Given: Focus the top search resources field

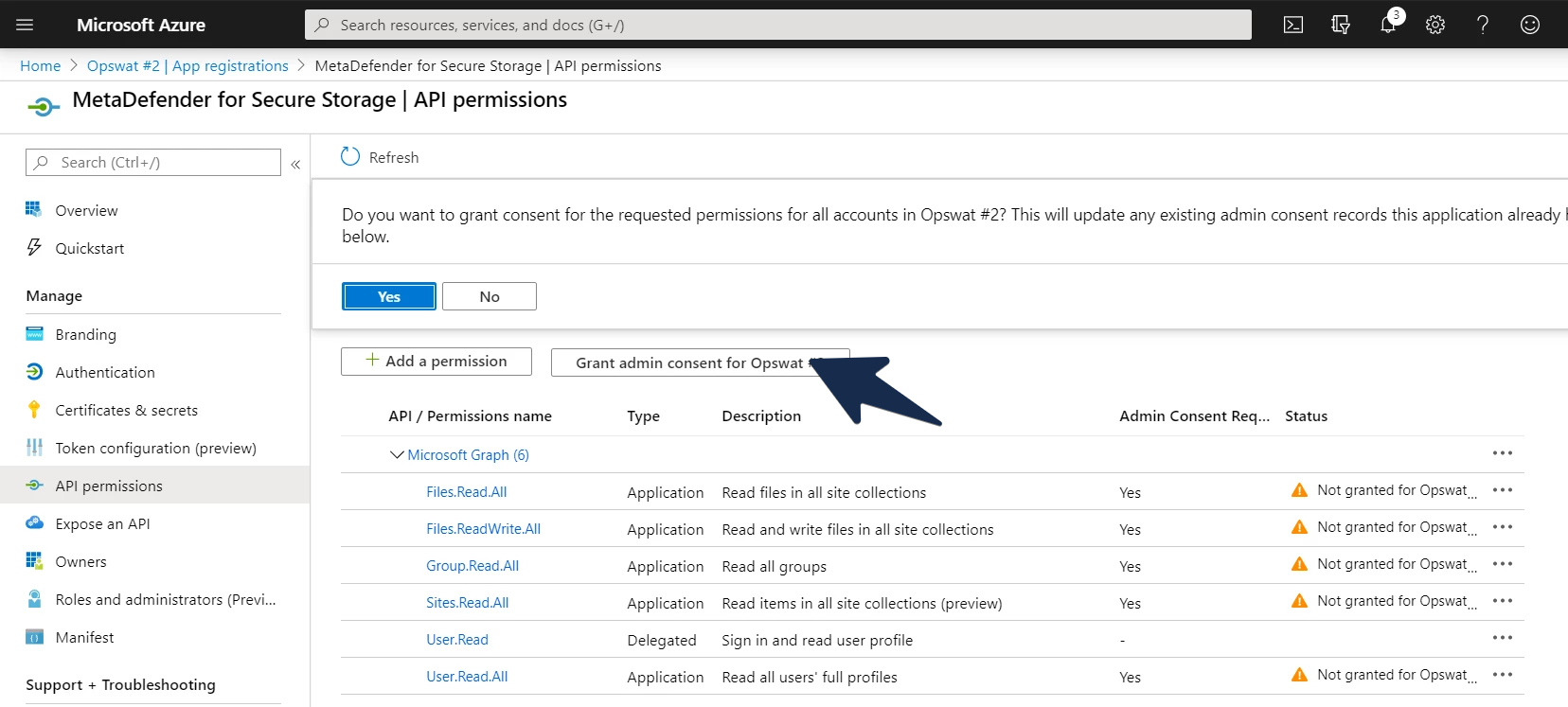Looking at the screenshot, I should click(x=778, y=25).
